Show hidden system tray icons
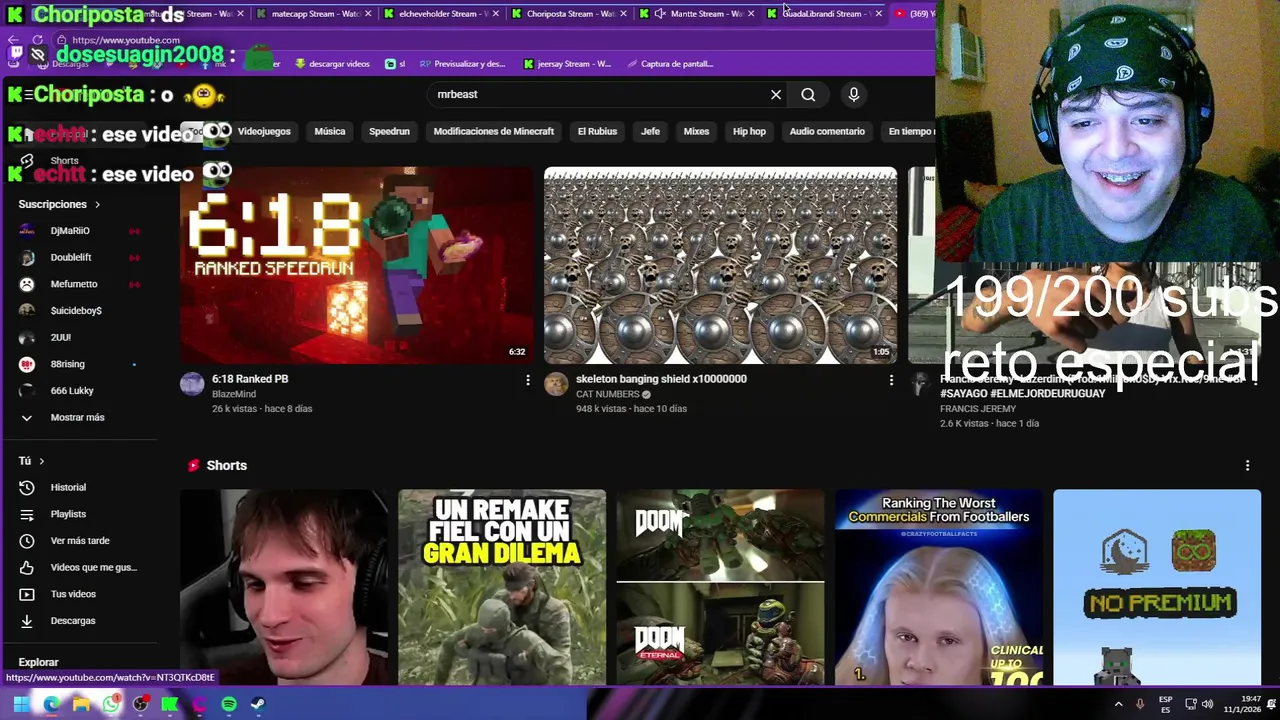The height and width of the screenshot is (720, 1280). click(x=1118, y=704)
